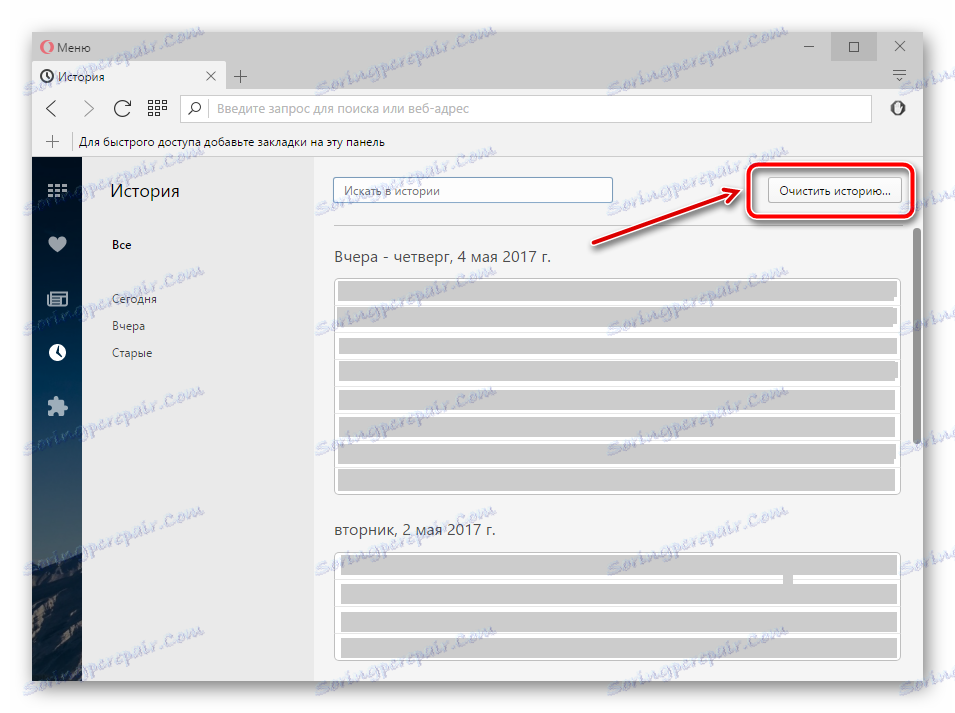Open the shield icon right of address bar
Screen dimensions: 955x713
click(x=898, y=108)
